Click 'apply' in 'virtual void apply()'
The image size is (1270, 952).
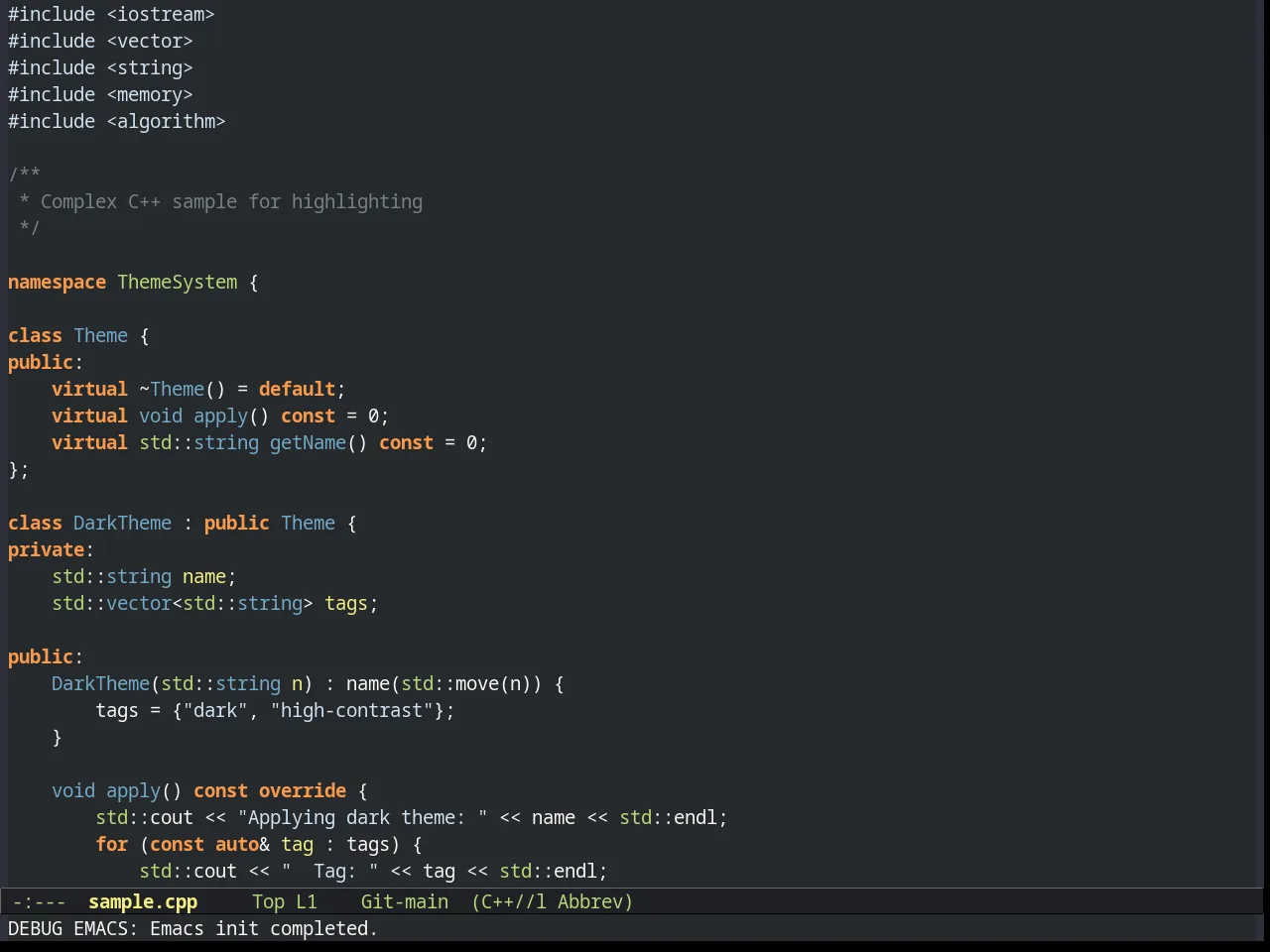click(220, 416)
